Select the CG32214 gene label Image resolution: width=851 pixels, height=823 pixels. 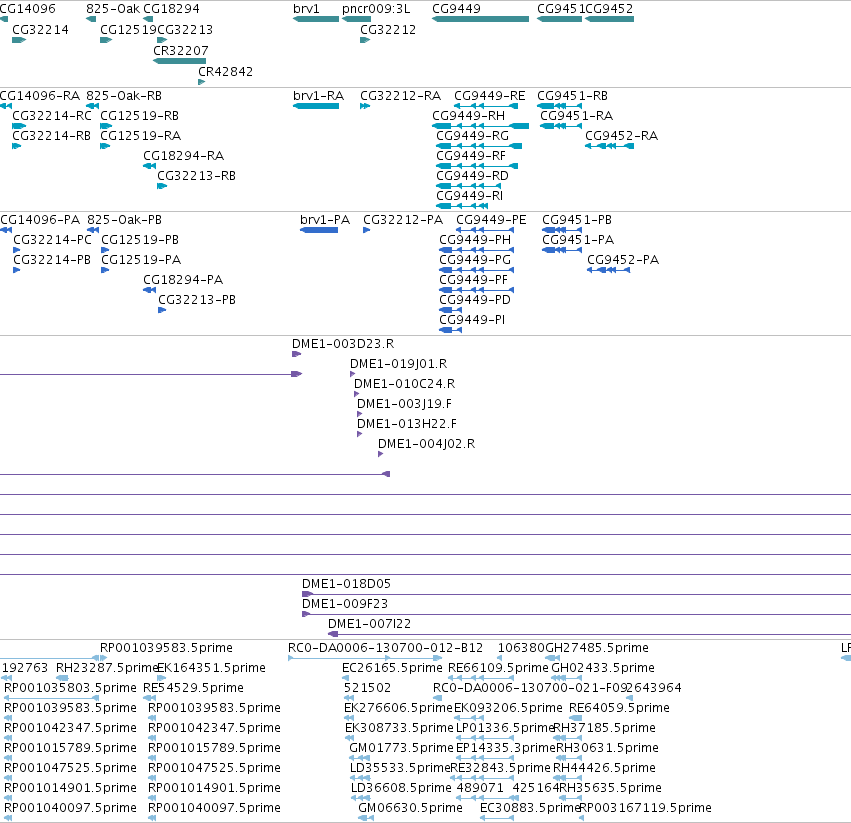point(40,30)
